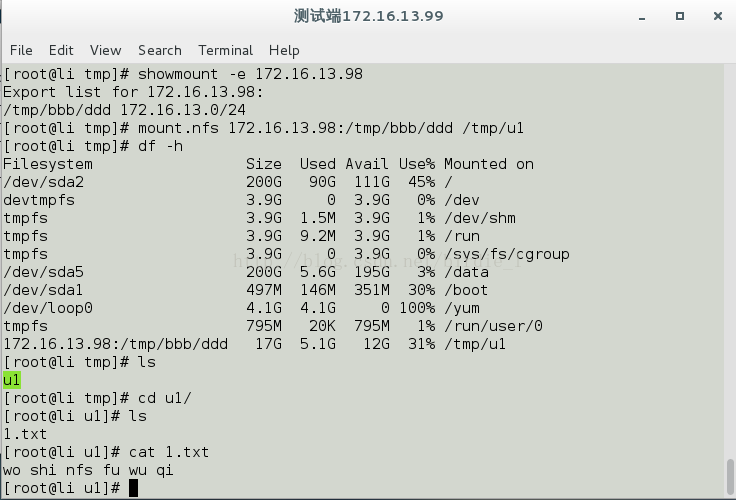Click the vertical scrollbar thumb
The width and height of the screenshot is (736, 500).
(x=729, y=476)
